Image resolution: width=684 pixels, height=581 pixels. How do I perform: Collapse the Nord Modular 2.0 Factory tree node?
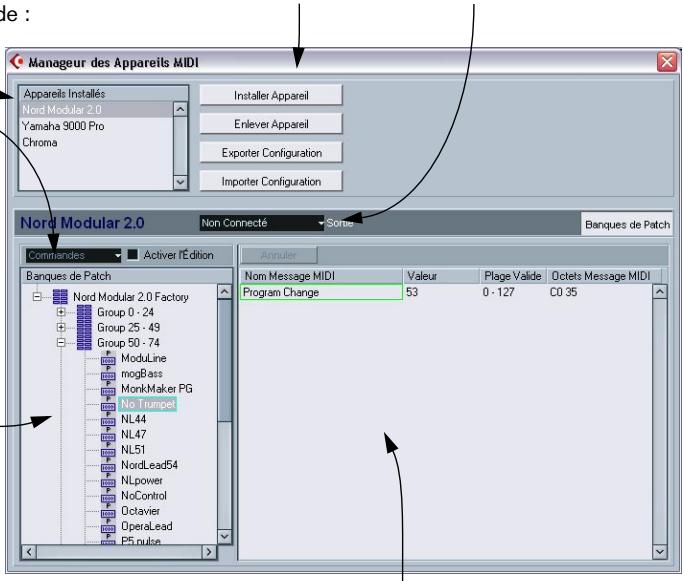(37, 297)
